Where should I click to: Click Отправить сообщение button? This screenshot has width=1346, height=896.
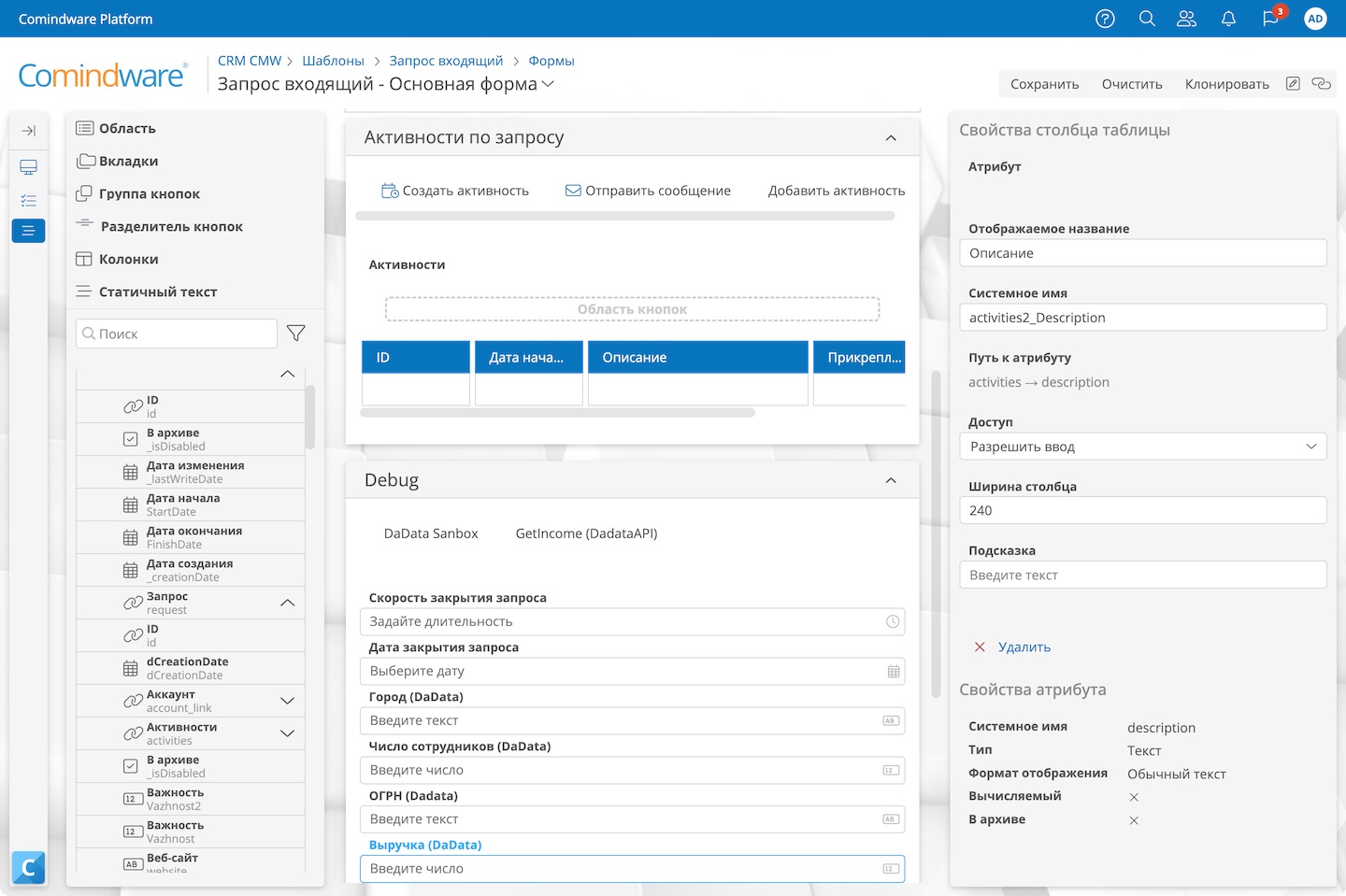click(648, 191)
